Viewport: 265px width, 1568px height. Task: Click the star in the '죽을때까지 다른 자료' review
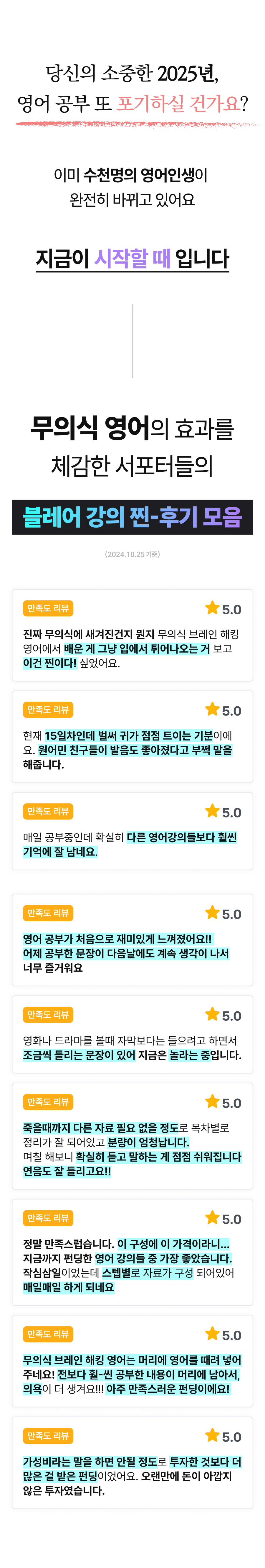(212, 1101)
